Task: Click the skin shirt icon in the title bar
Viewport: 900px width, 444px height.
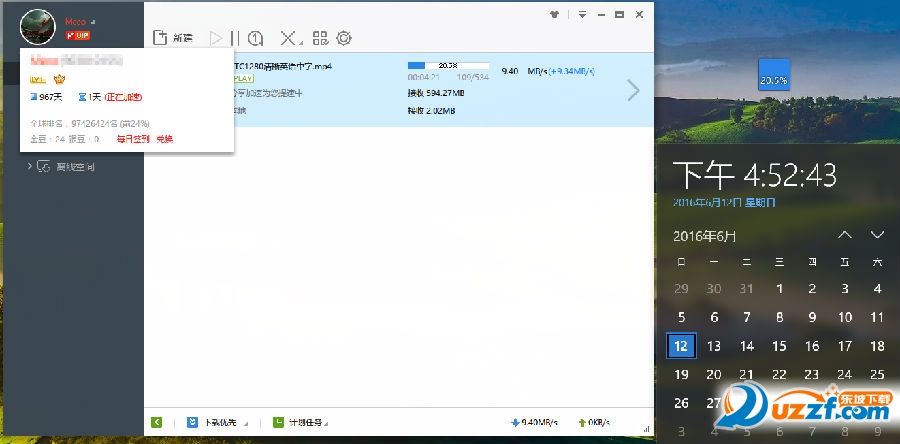Action: click(x=555, y=15)
